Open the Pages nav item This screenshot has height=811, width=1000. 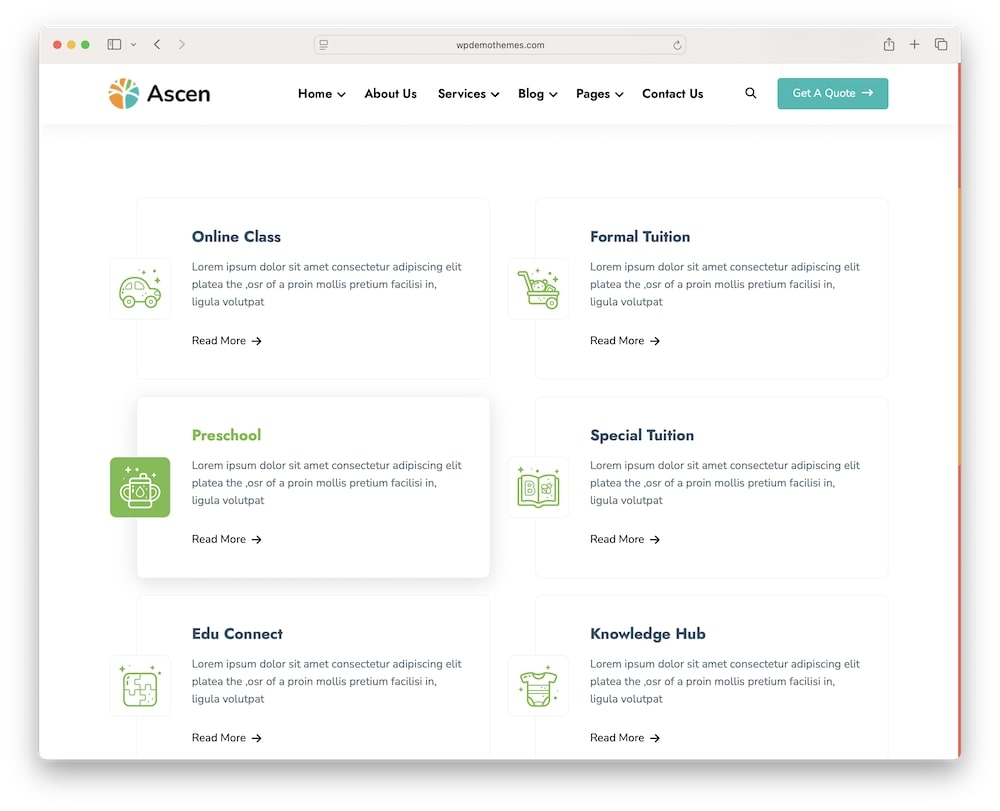tap(592, 94)
